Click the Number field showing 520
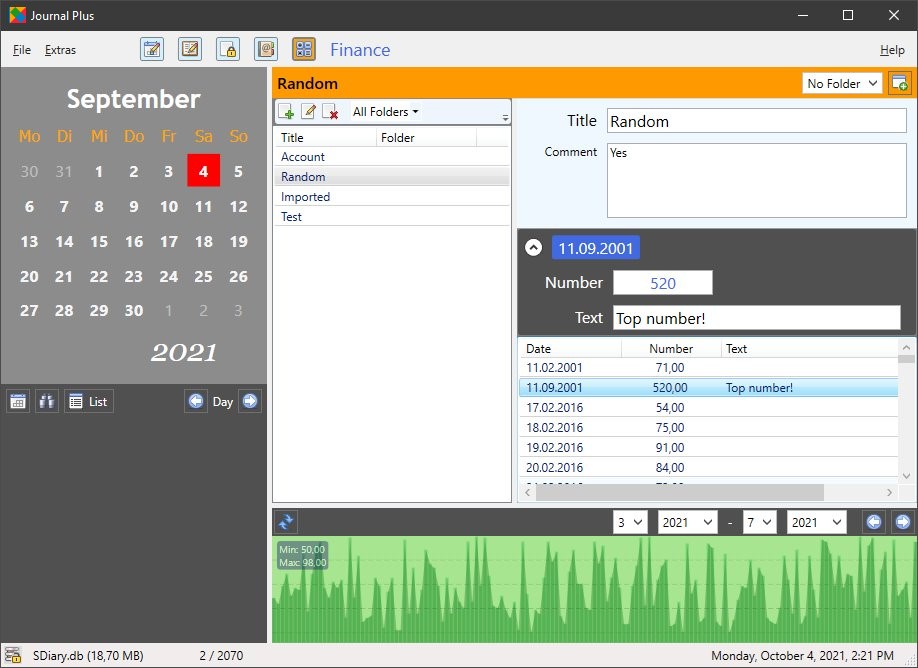 click(662, 283)
